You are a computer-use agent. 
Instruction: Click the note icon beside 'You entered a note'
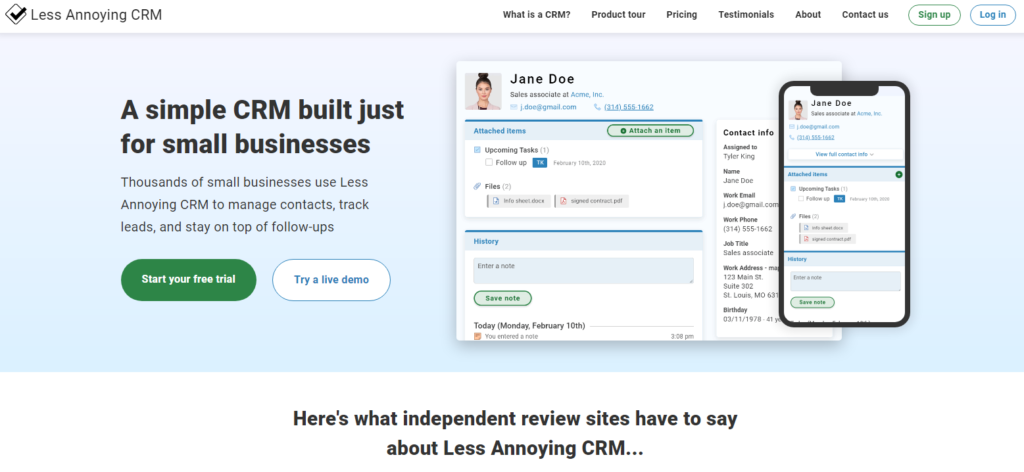point(477,336)
